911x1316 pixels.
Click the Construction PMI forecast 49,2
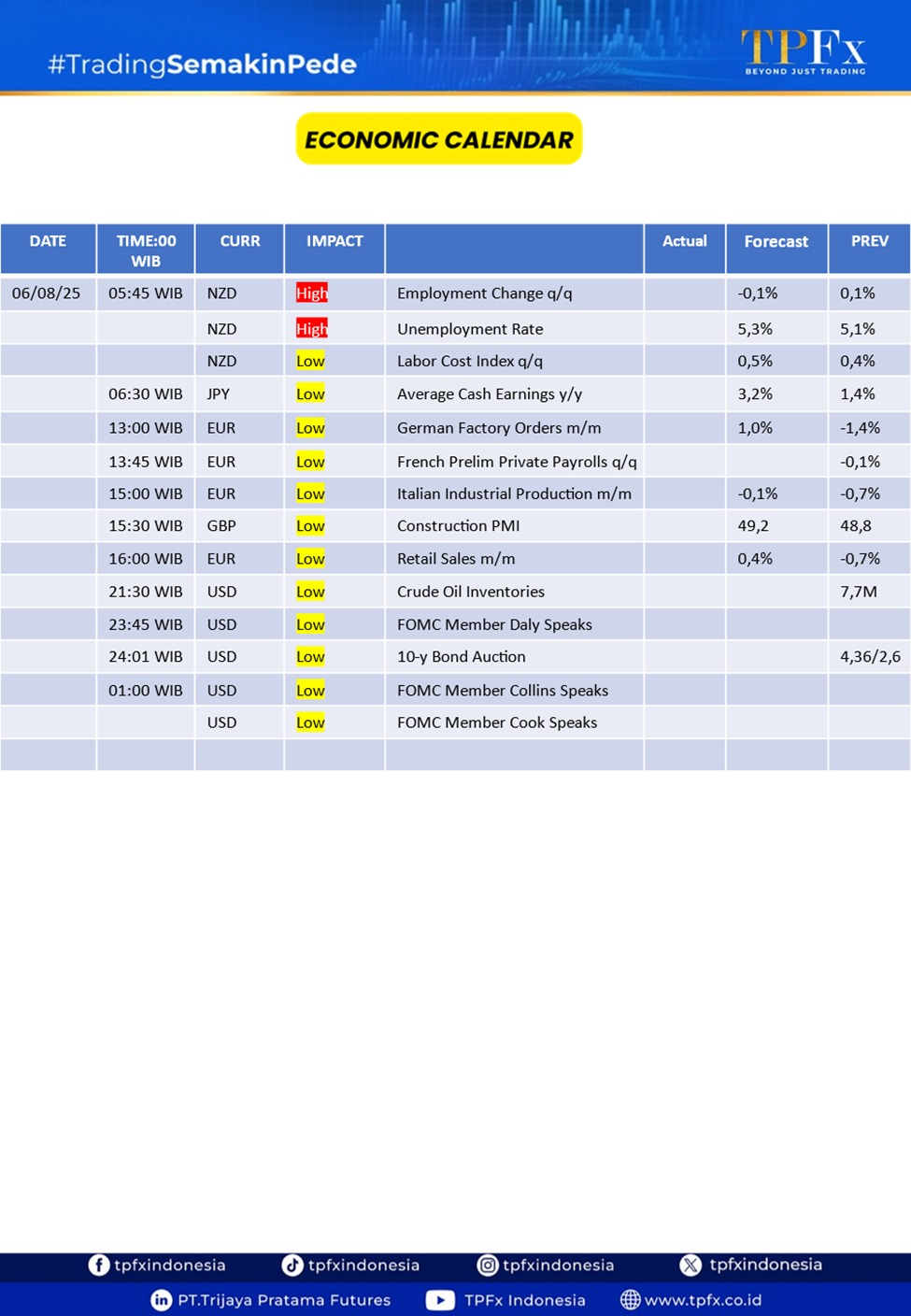tap(753, 526)
